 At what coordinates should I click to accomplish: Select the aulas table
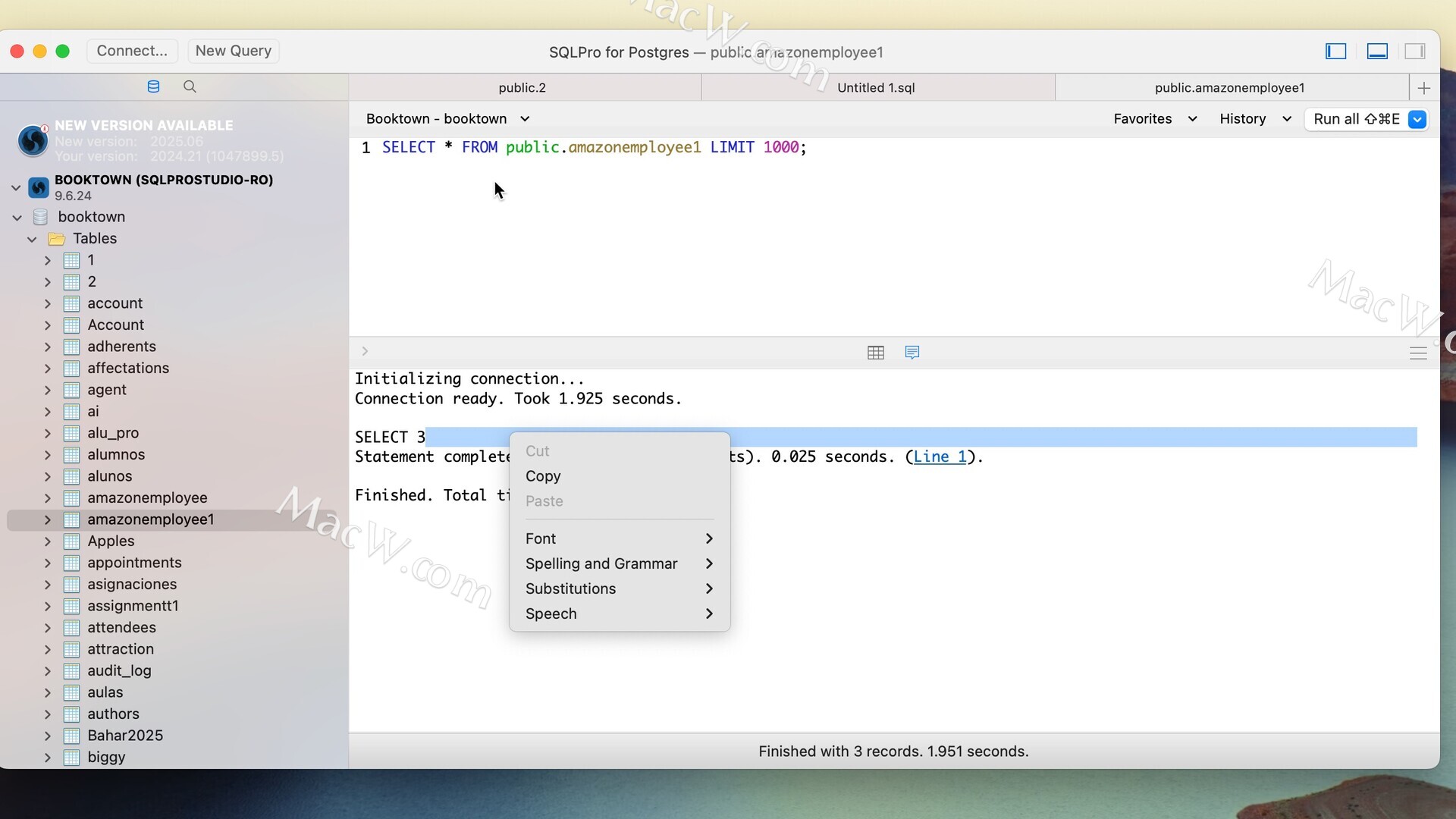(105, 692)
